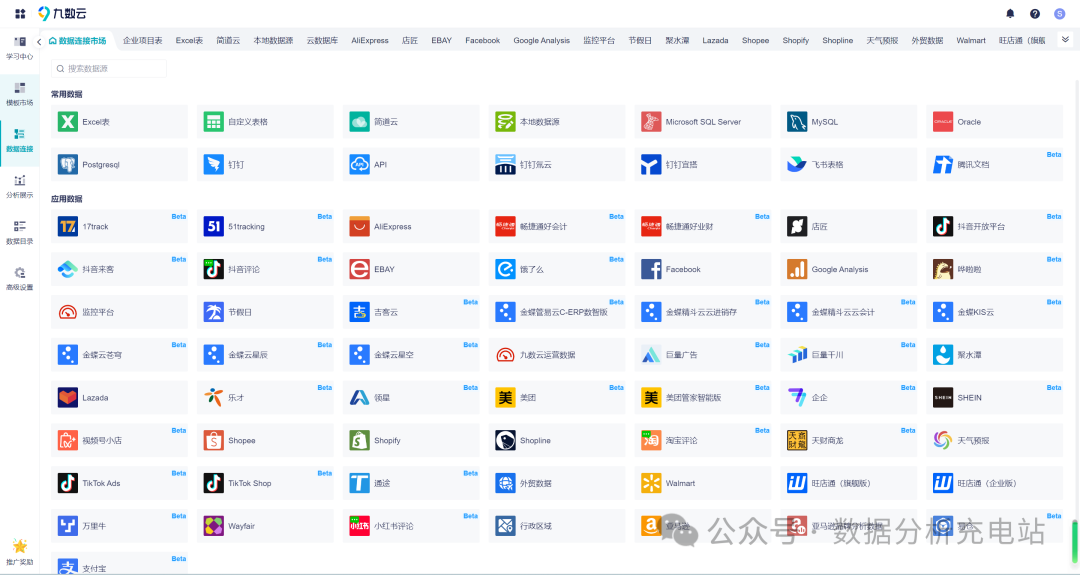Select the 腾讯文档 icon
The height and width of the screenshot is (575, 1080).
(943, 165)
